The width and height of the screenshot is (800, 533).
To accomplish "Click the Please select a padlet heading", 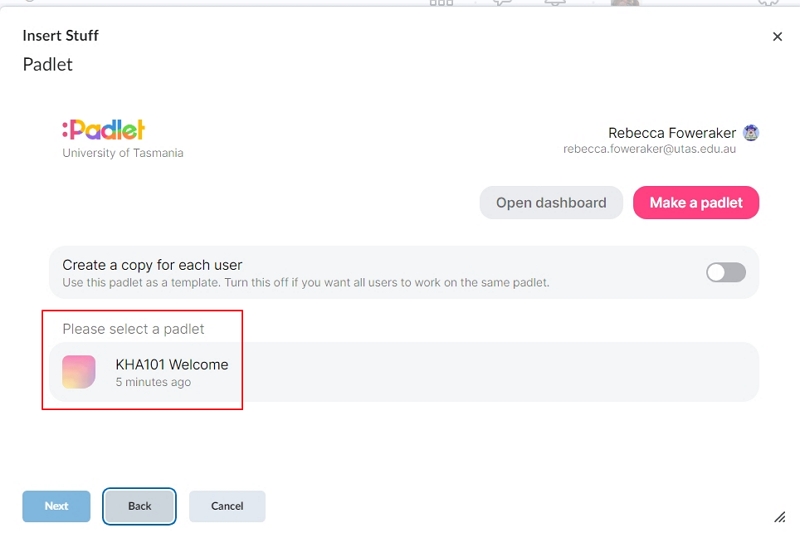I will point(133,329).
